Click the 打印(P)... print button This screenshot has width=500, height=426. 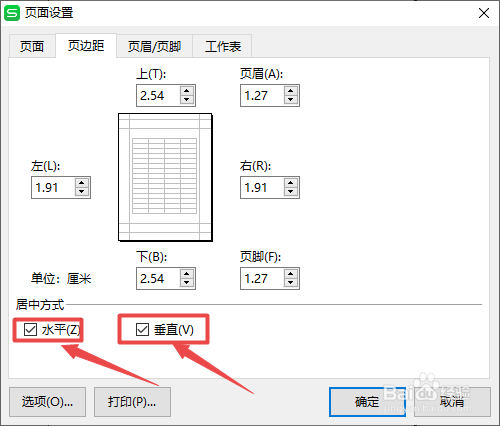[x=132, y=402]
